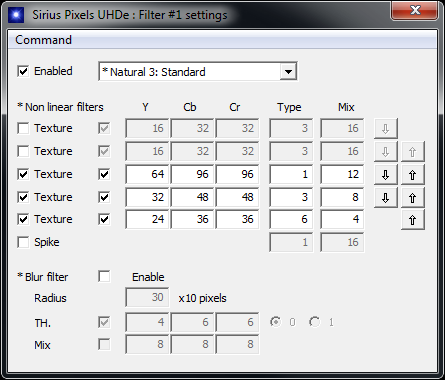445x380 pixels.
Task: Click the Type field in the Y 32 enabled row
Action: click(291, 197)
